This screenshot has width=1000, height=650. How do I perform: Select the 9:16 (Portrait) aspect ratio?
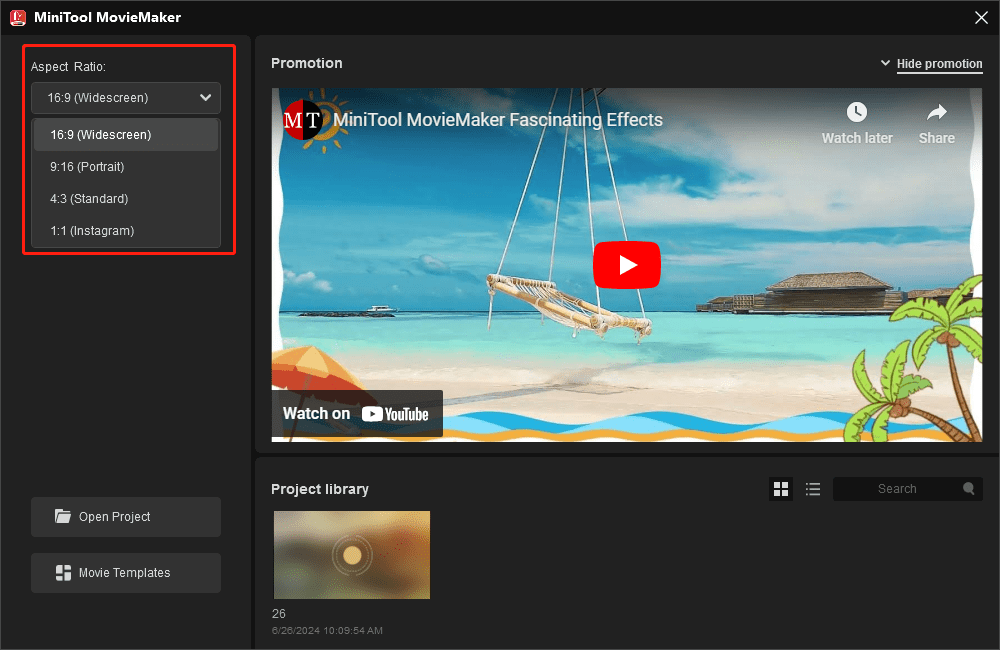click(125, 166)
